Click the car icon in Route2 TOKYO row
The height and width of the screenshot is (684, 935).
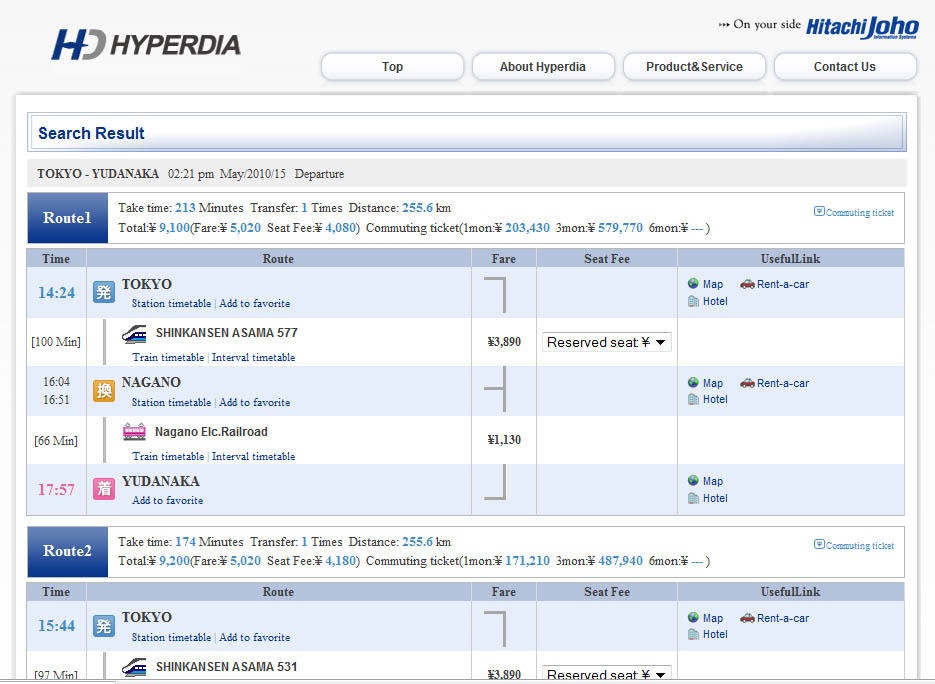pos(747,618)
